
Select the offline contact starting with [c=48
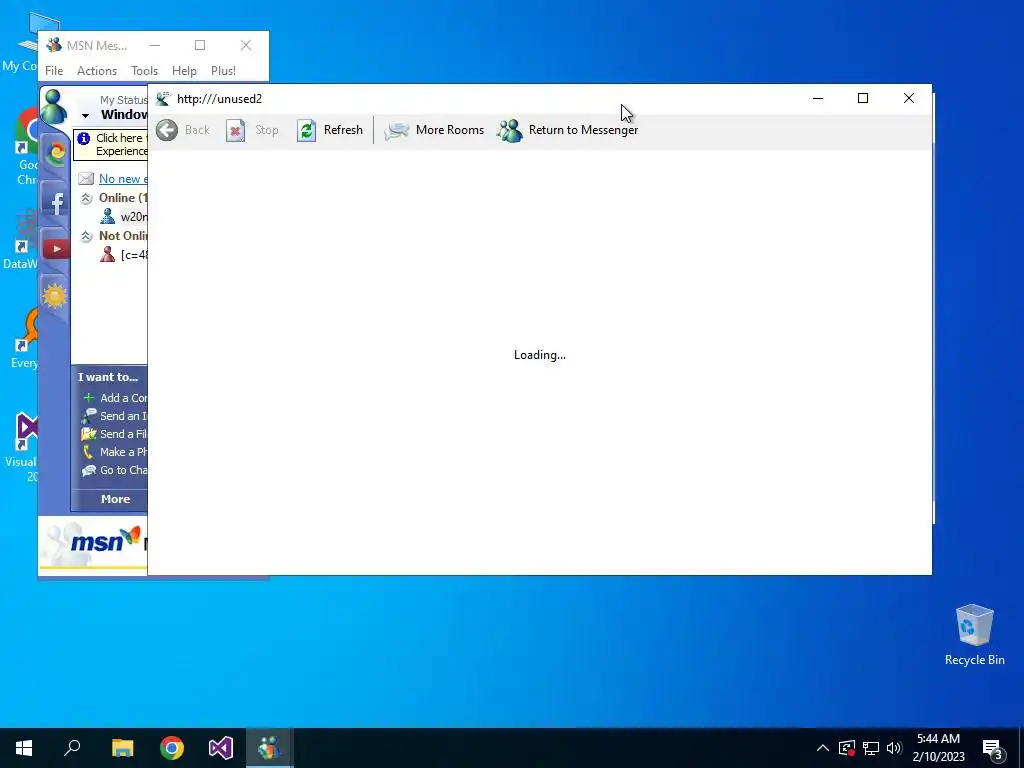tap(124, 255)
